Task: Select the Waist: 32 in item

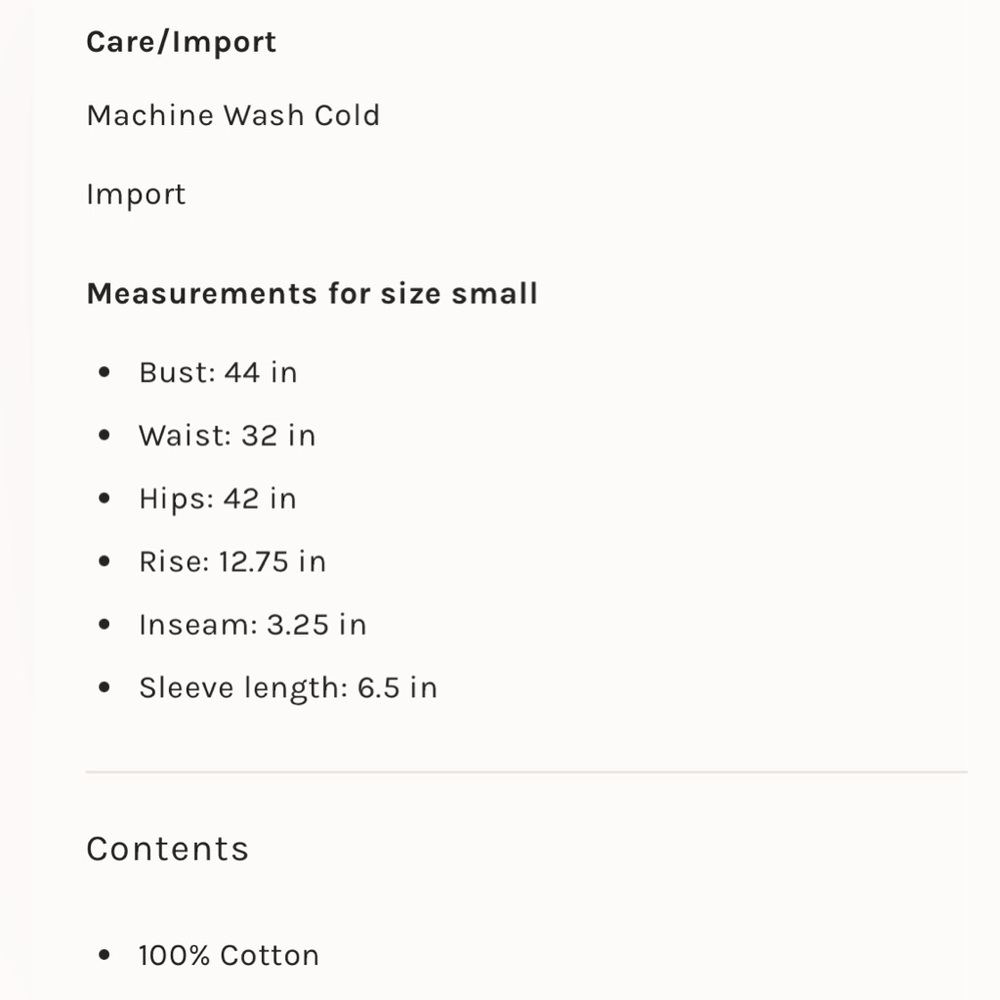Action: click(227, 436)
